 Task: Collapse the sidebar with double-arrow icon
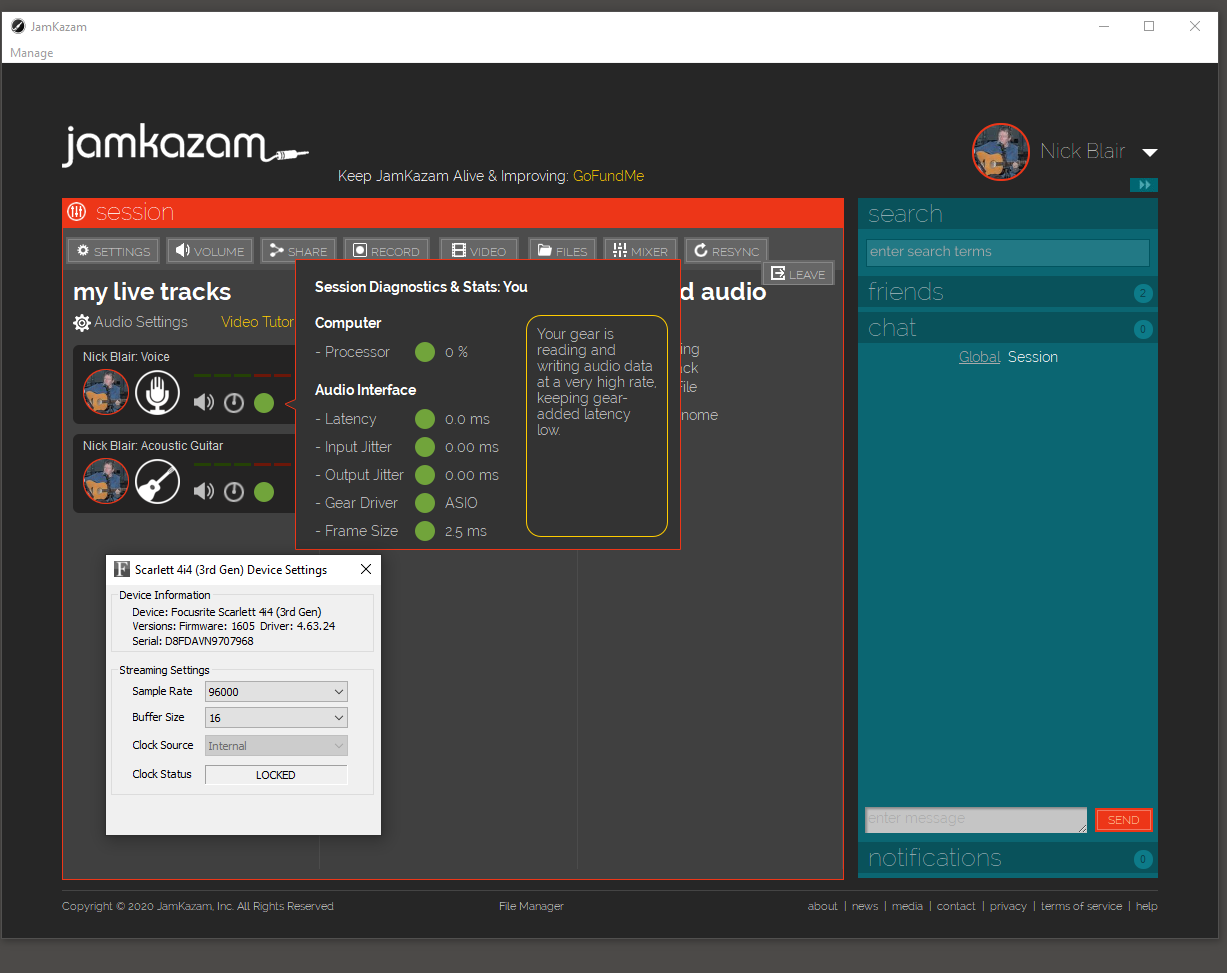point(1144,185)
